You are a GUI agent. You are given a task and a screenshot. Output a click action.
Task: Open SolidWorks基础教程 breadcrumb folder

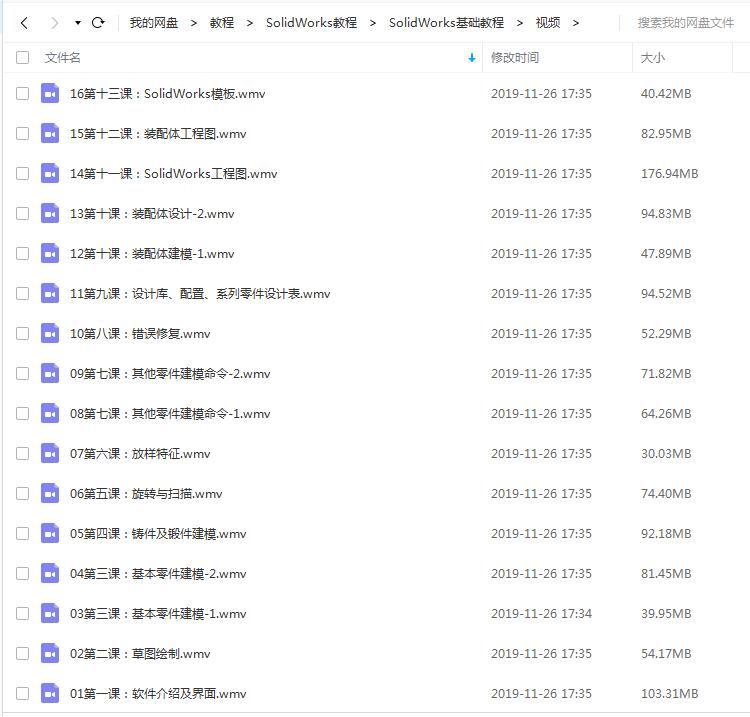pyautogui.click(x=446, y=22)
